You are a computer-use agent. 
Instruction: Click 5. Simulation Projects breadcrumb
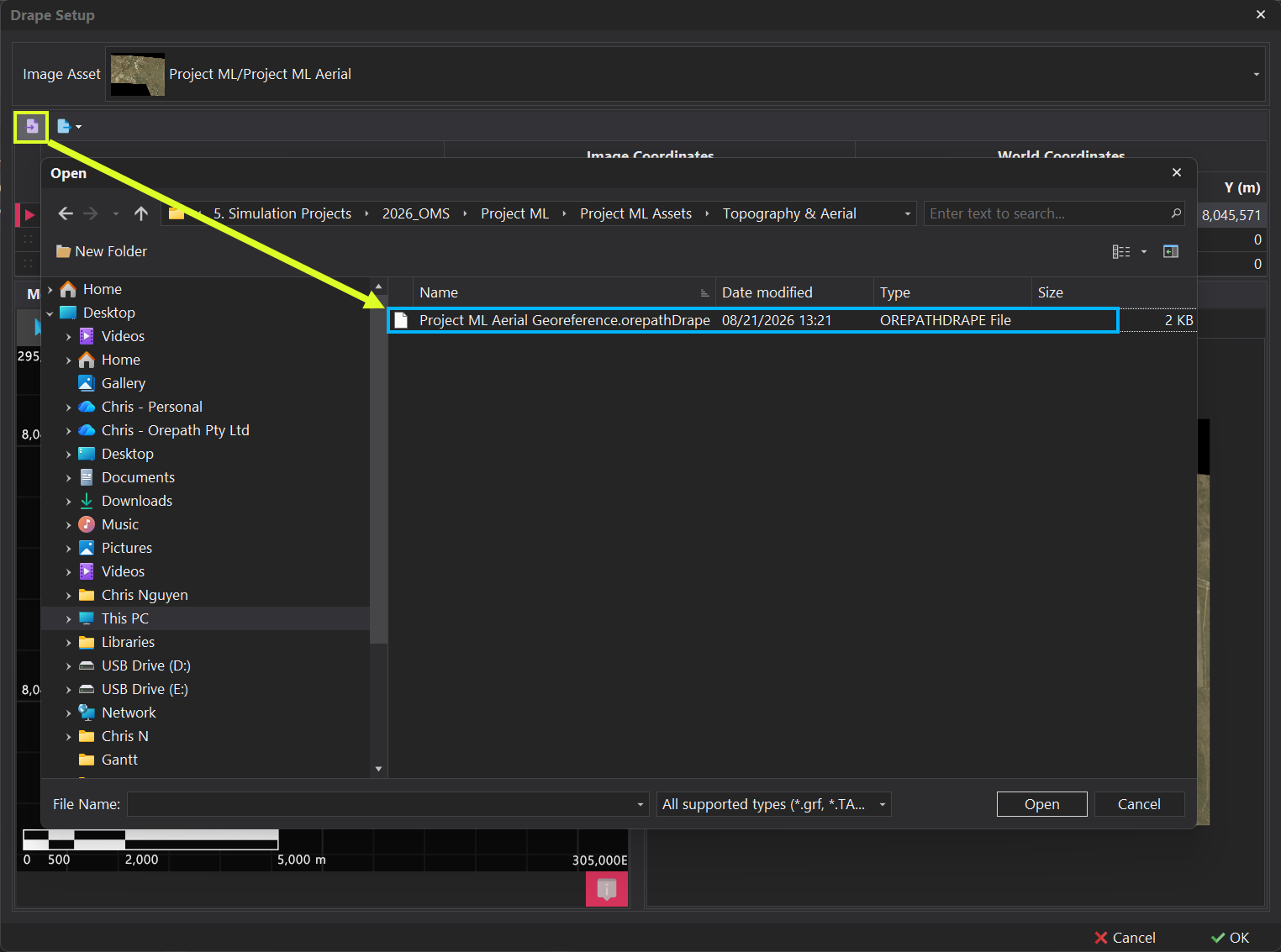click(x=282, y=213)
